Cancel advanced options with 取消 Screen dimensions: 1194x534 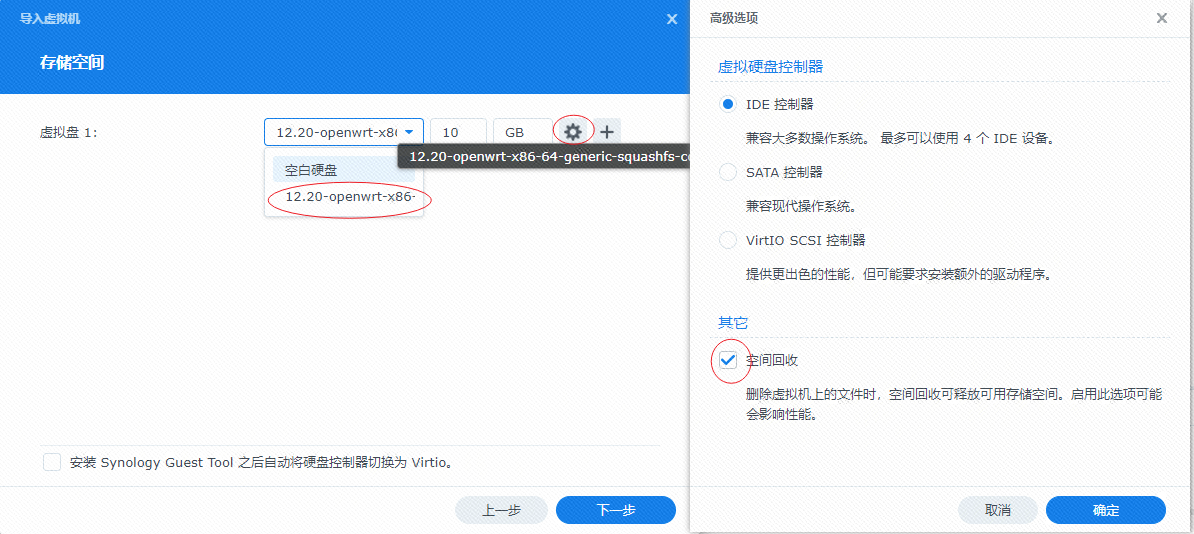pyautogui.click(x=998, y=510)
